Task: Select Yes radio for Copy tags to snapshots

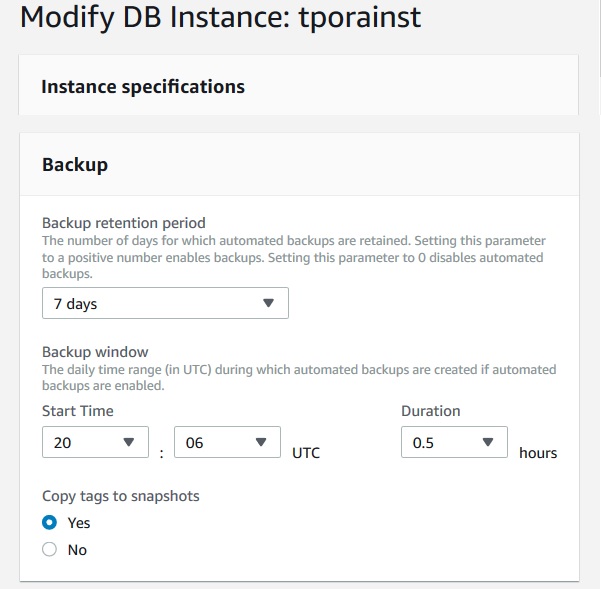Action: 50,522
